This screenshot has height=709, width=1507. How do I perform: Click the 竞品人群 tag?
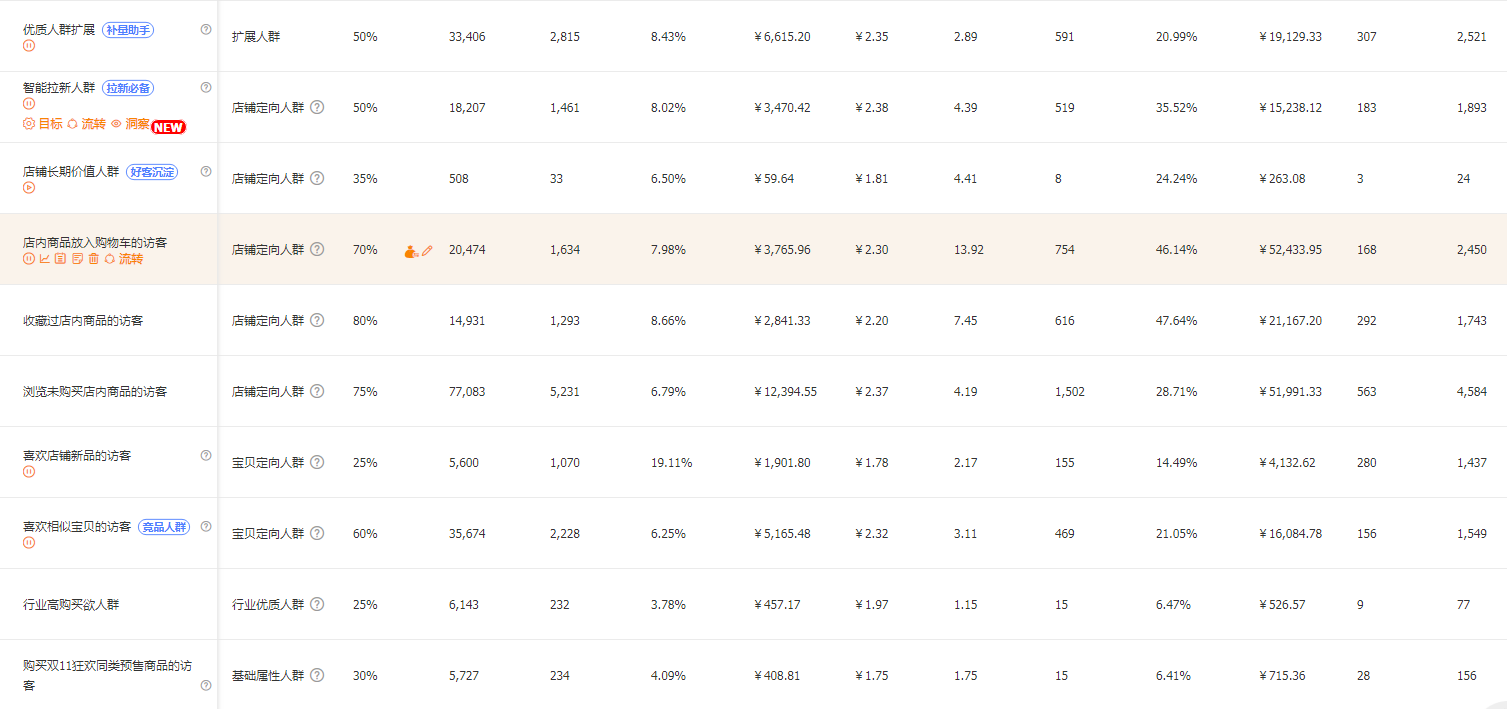pyautogui.click(x=164, y=527)
